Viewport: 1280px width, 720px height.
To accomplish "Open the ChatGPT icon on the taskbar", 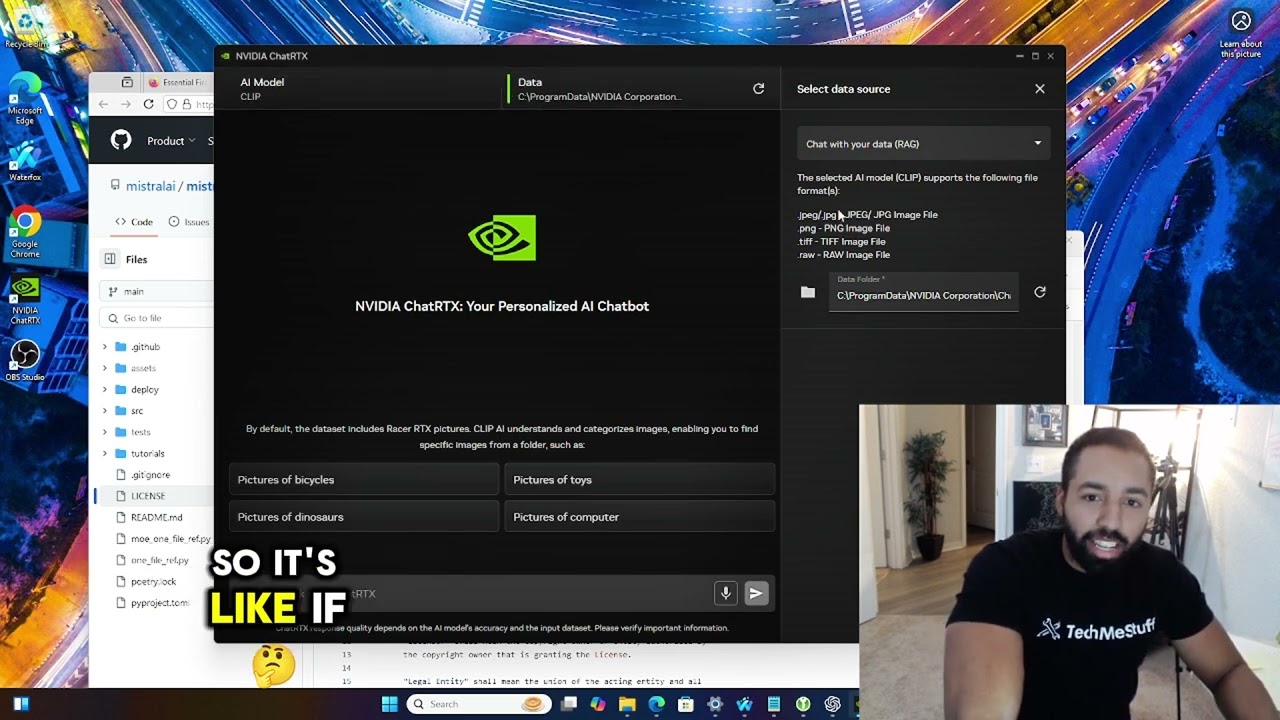I will pyautogui.click(x=832, y=704).
